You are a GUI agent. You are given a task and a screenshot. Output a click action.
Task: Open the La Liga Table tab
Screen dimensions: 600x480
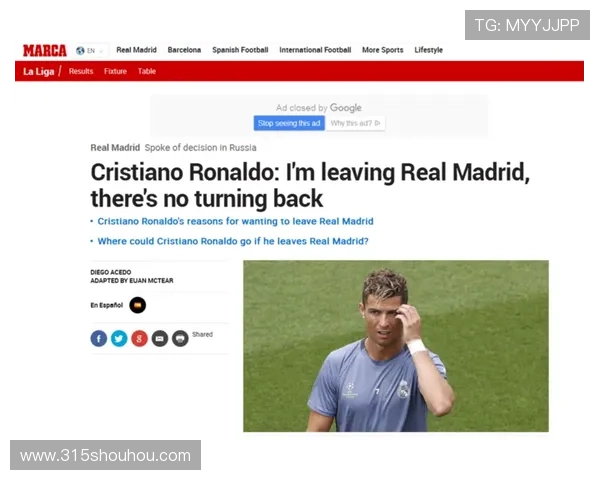[x=147, y=71]
